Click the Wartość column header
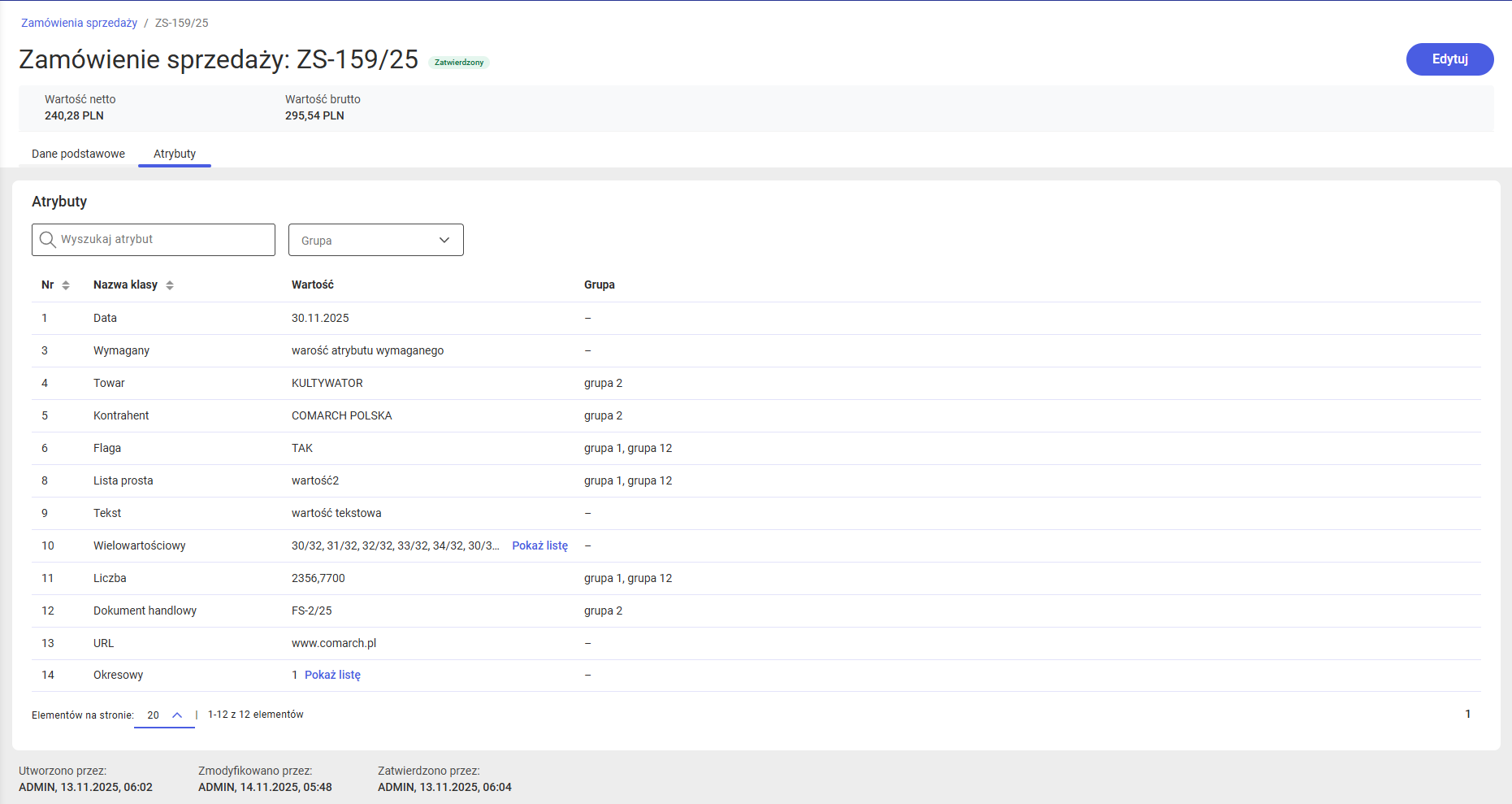 point(313,285)
